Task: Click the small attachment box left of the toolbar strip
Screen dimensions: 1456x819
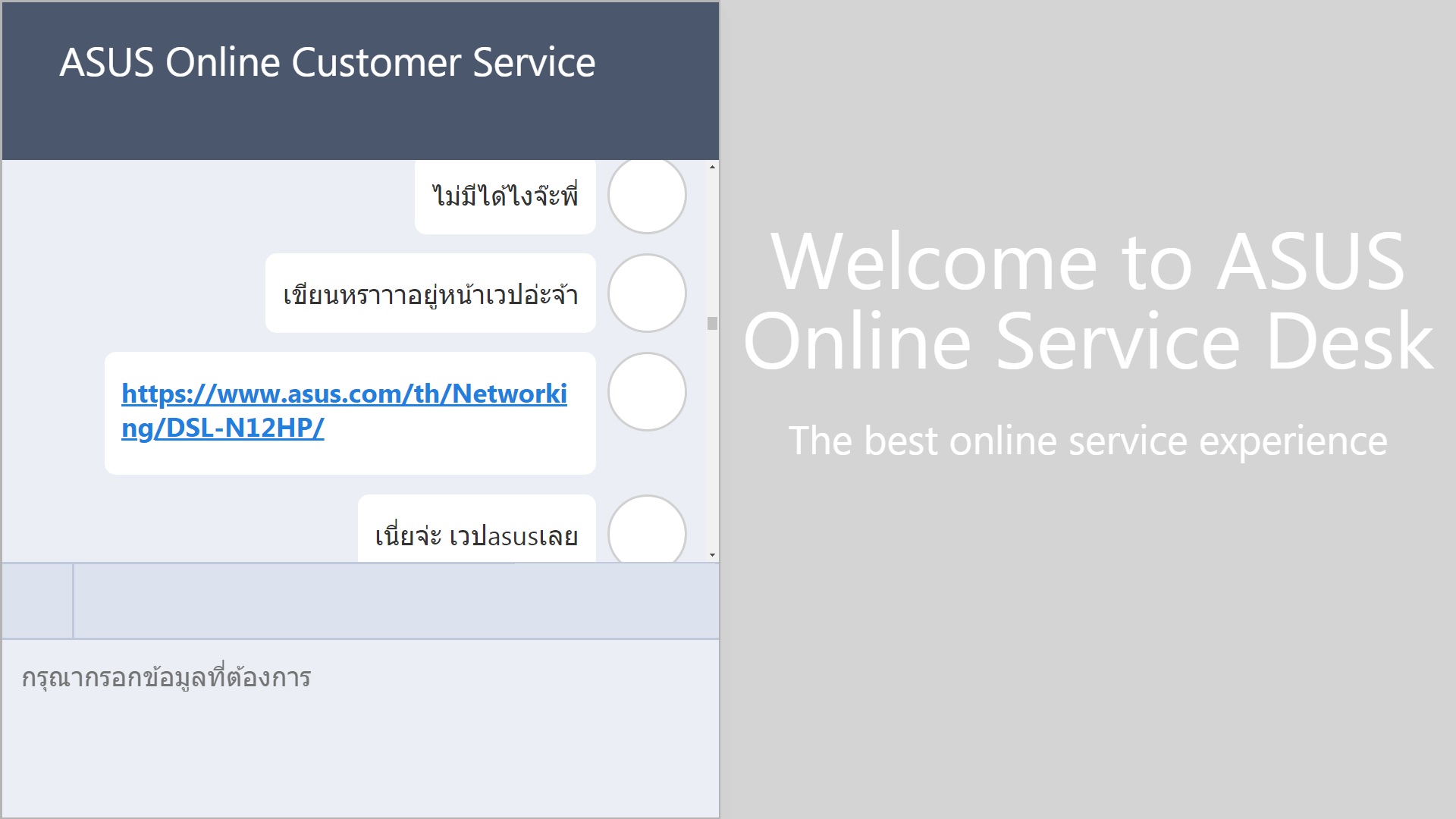Action: 37,601
